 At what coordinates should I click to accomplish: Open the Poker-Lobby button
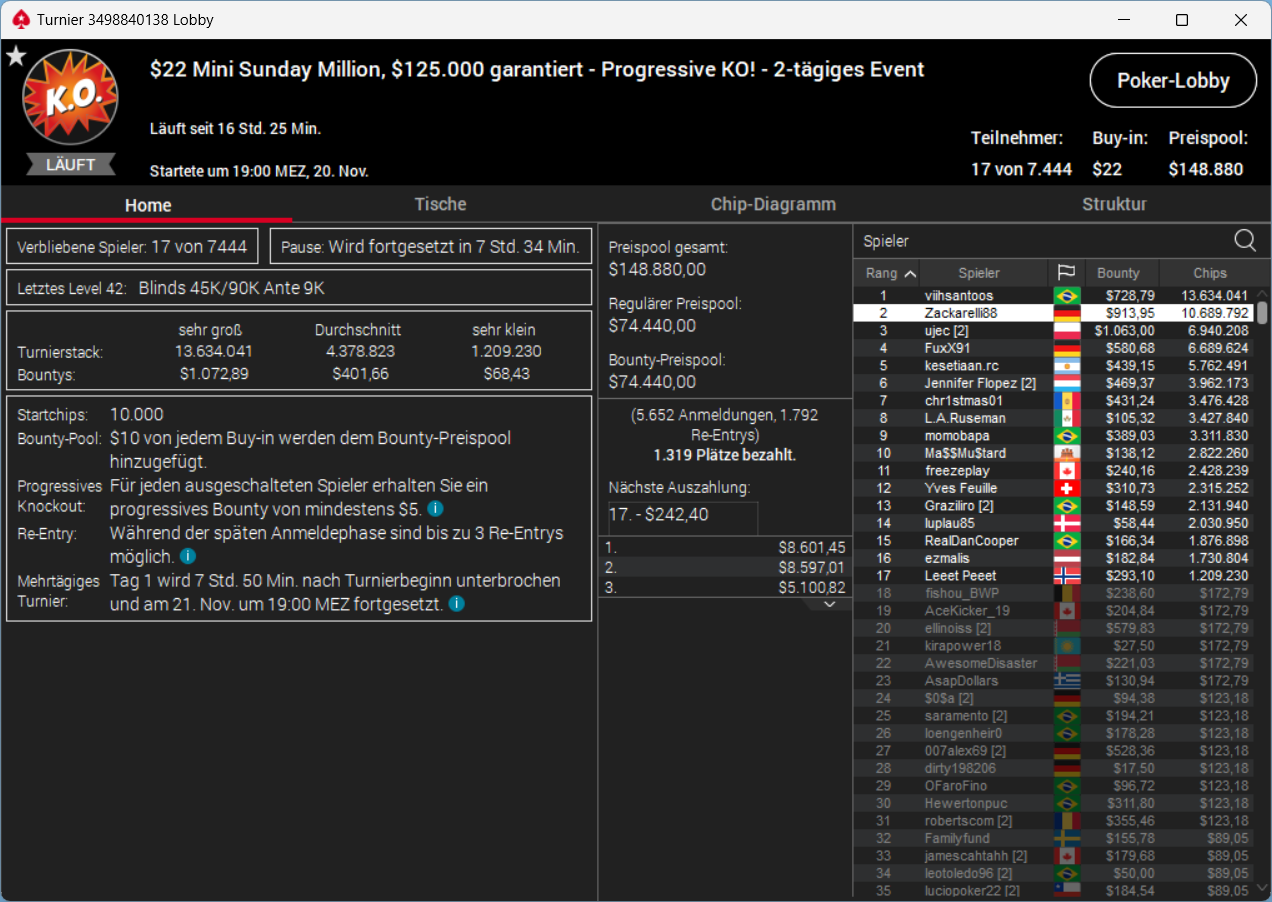coord(1173,81)
